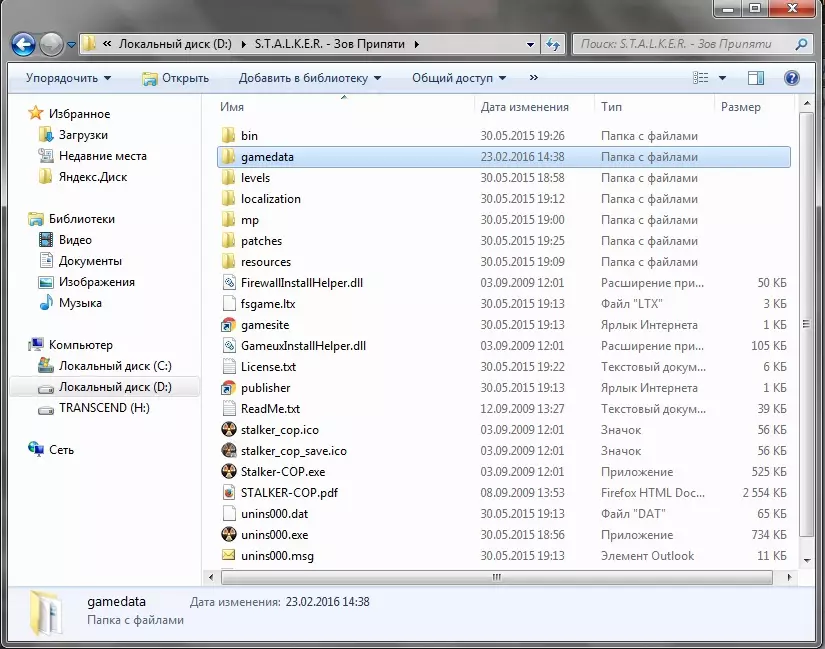This screenshot has width=825, height=649.
Task: Show hidden toolbar commands via double chevron
Action: 534,78
